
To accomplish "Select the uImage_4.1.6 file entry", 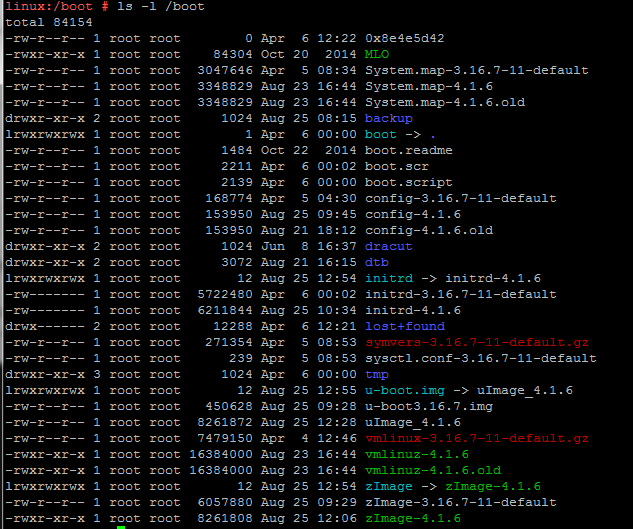I will [413, 422].
